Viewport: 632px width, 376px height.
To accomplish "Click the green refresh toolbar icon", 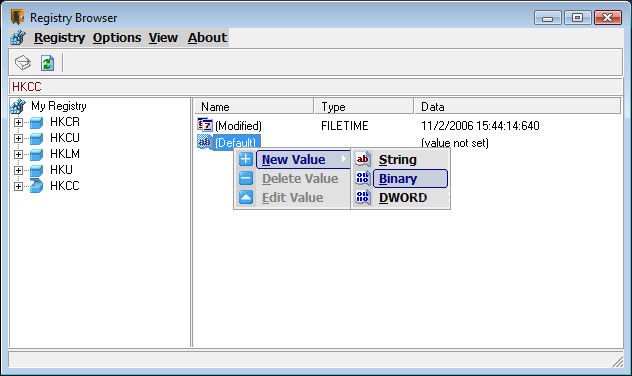I will point(47,63).
